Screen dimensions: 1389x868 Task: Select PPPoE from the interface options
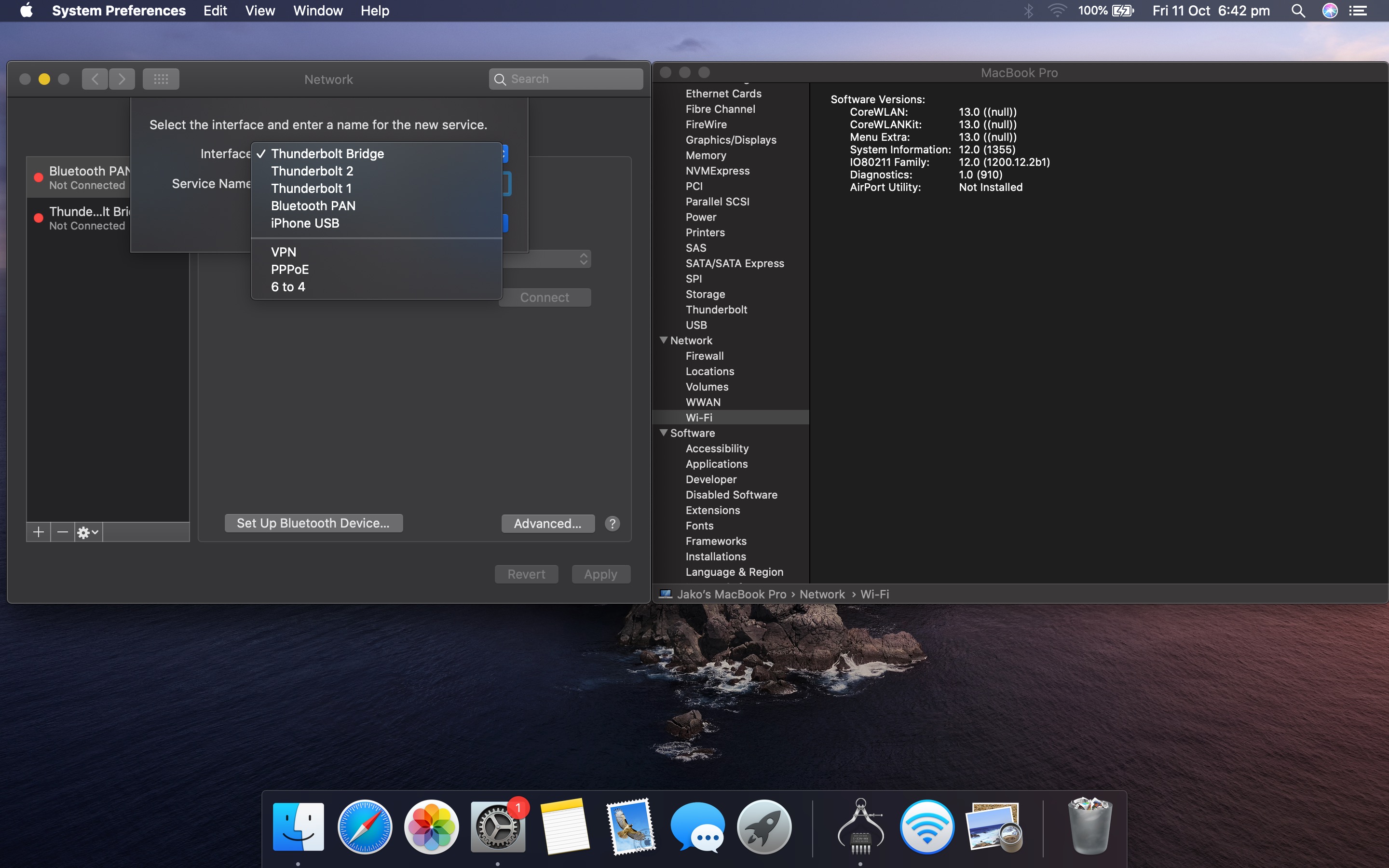click(x=290, y=269)
